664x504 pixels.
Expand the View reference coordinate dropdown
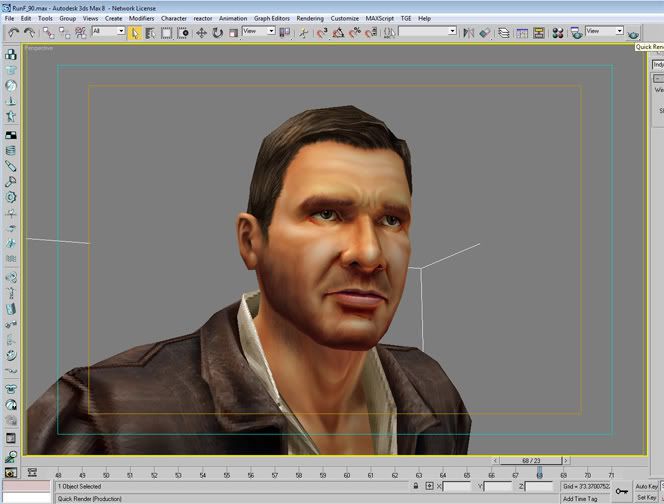(258, 32)
